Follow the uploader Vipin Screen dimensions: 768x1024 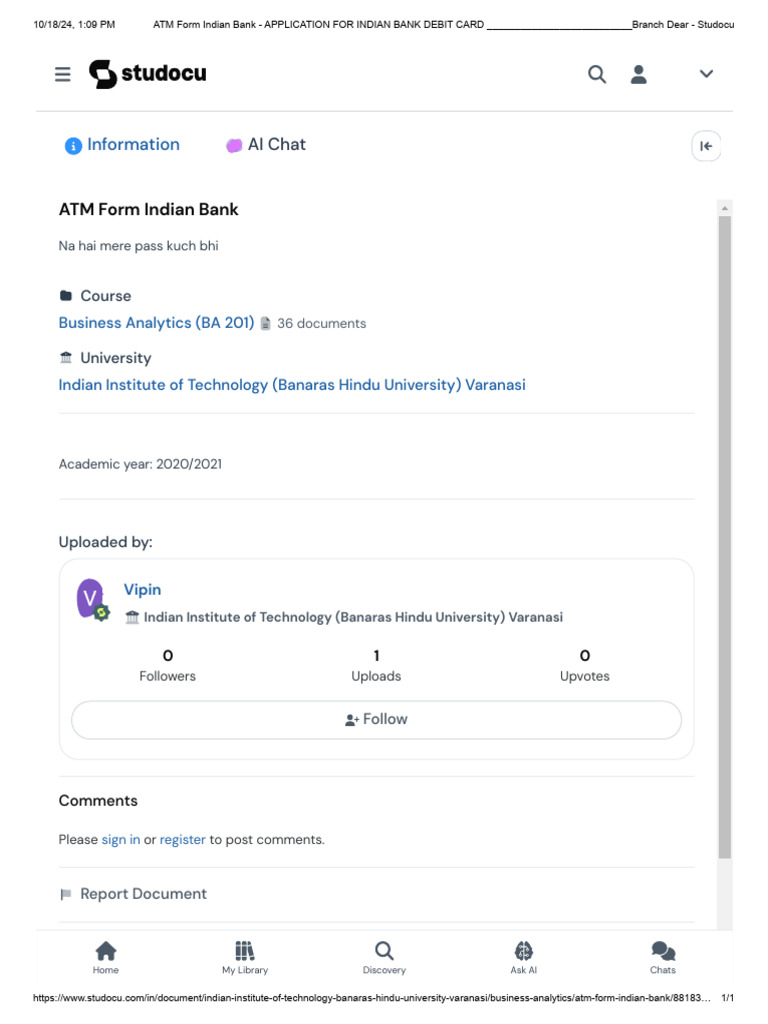[376, 720]
